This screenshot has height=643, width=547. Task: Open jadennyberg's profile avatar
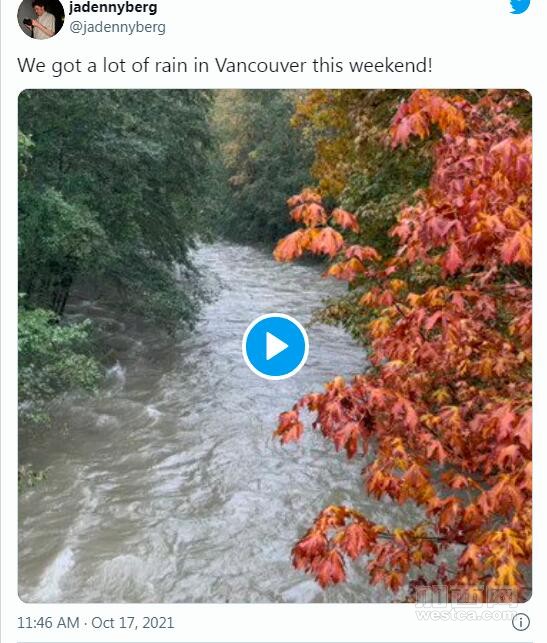41,18
